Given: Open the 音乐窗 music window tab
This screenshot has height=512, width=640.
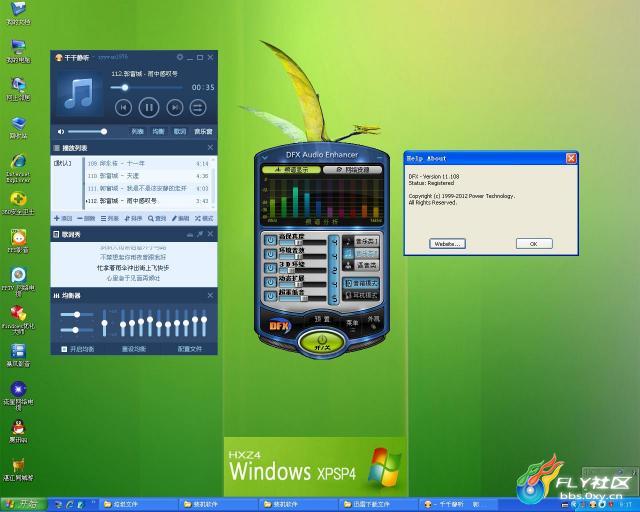Looking at the screenshot, I should point(203,131).
